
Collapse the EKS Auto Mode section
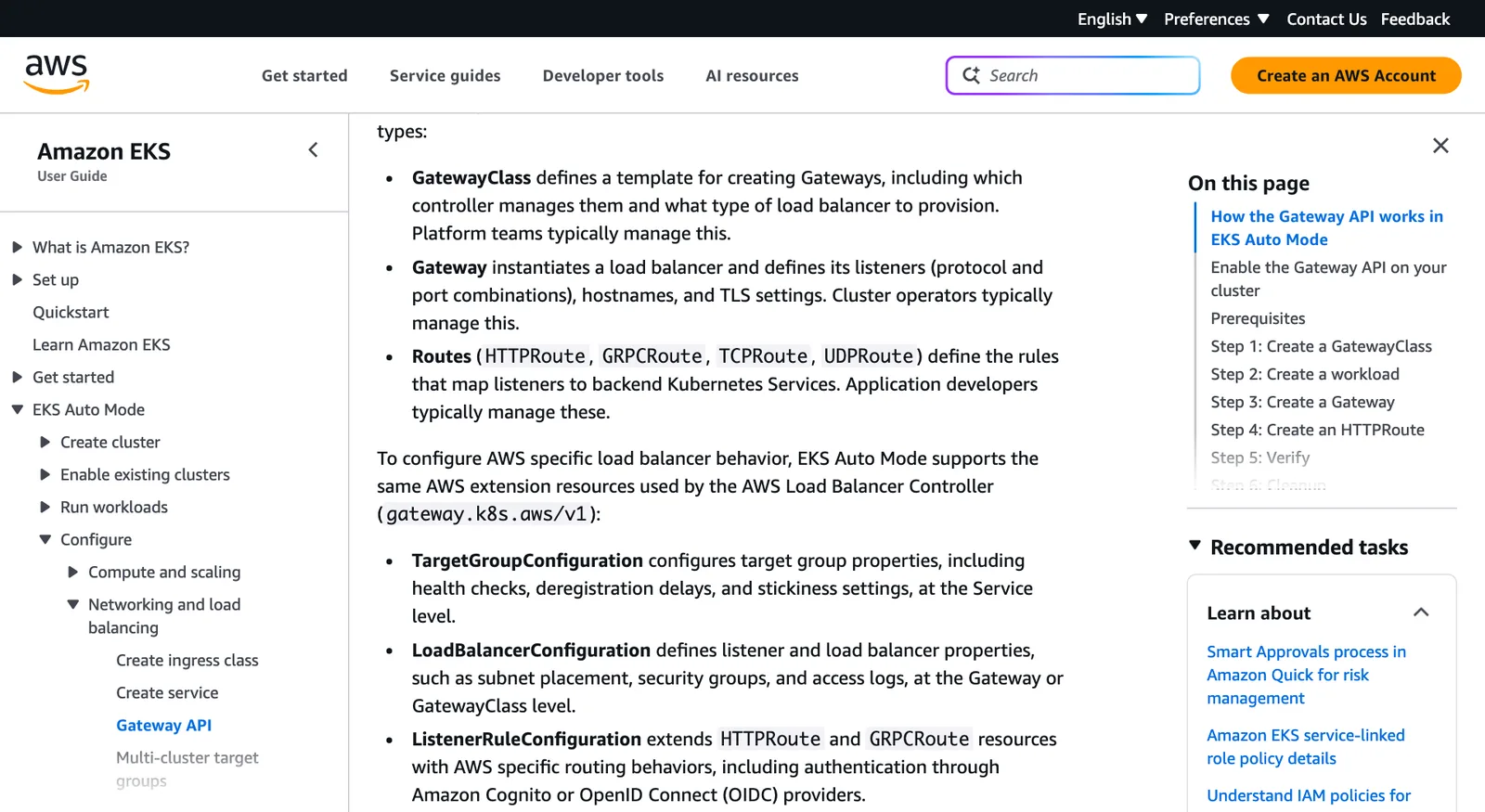[x=17, y=409]
